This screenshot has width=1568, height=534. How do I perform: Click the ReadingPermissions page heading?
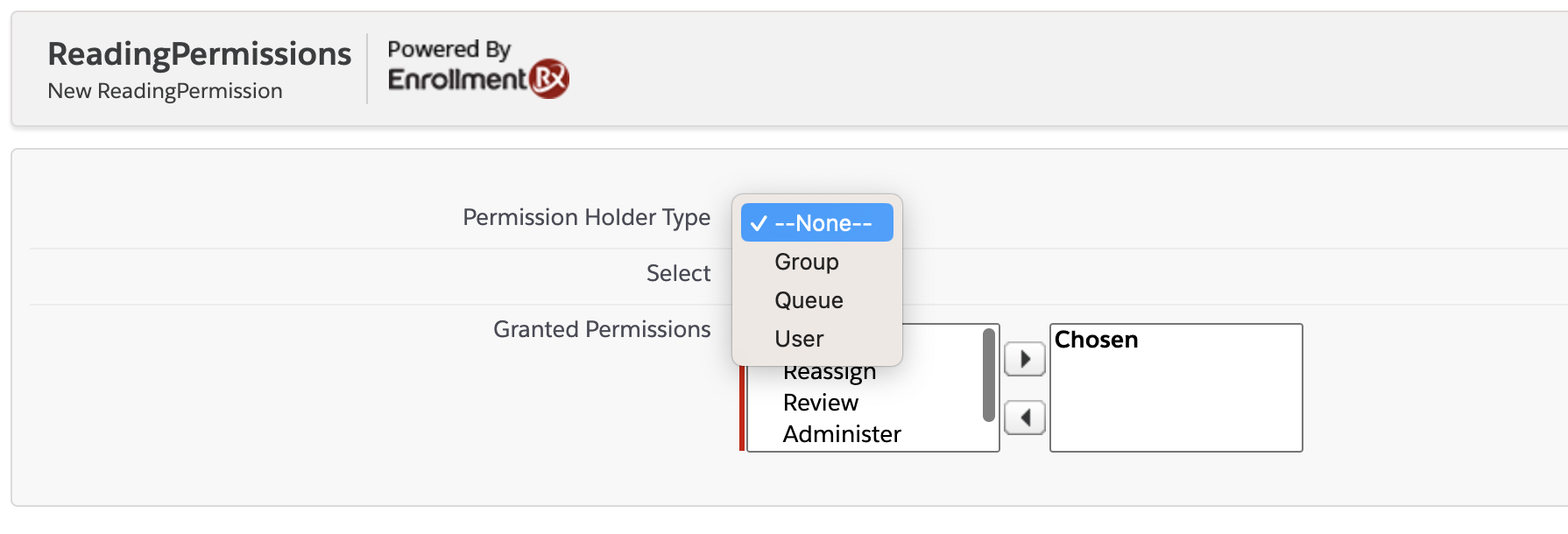200,54
